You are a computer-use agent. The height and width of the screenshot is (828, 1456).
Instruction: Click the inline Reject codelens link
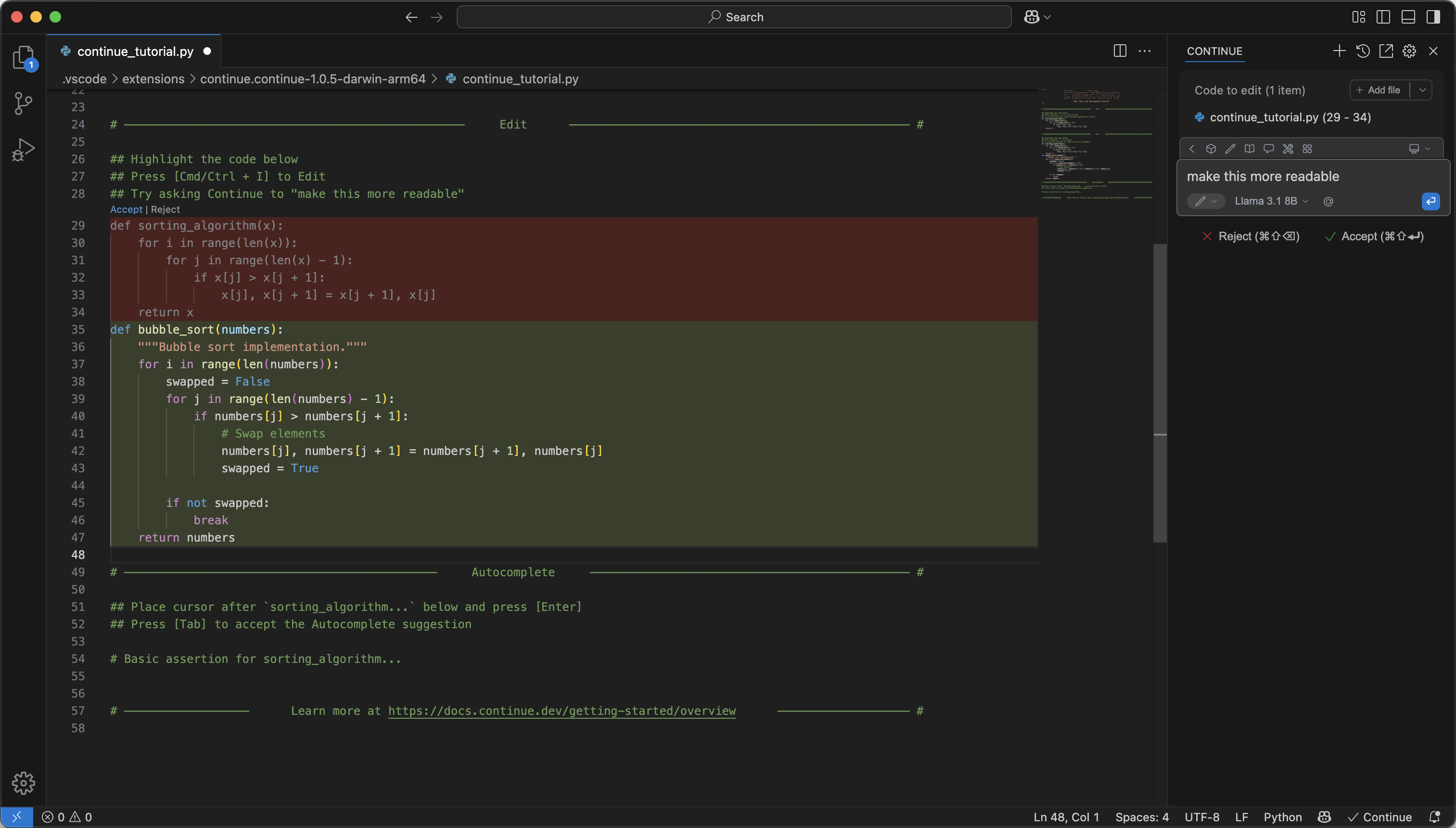(165, 209)
